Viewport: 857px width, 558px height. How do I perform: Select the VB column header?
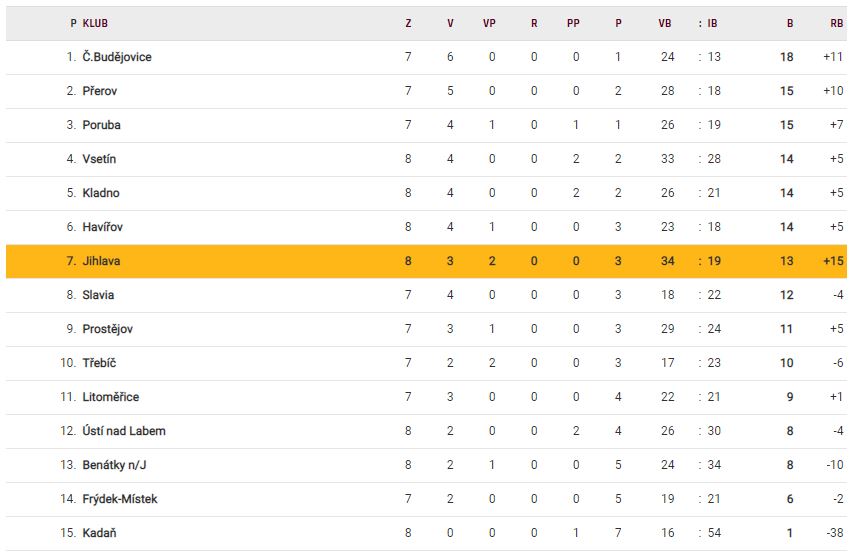(665, 23)
